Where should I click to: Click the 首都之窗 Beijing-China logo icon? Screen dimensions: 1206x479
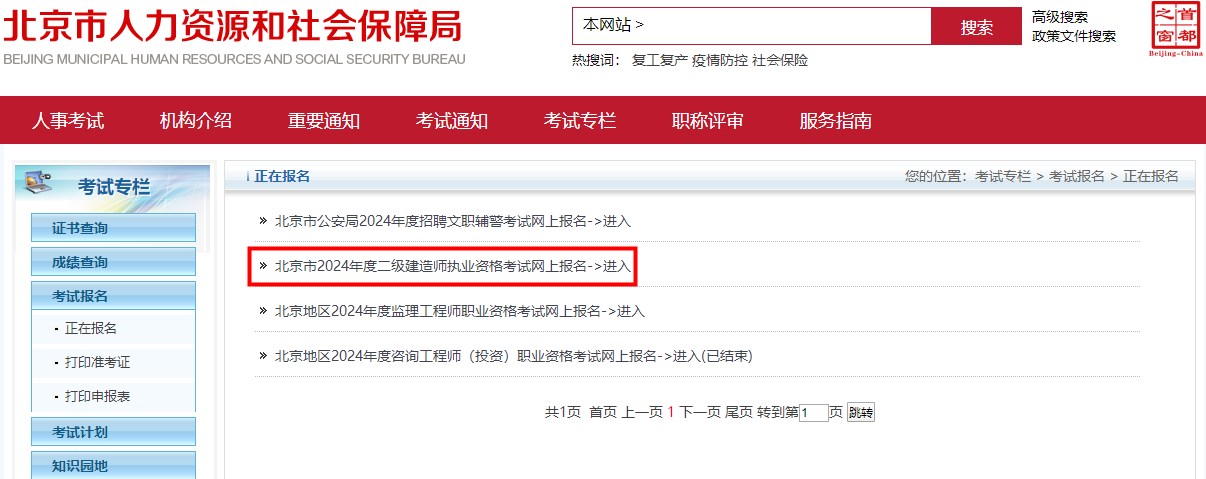[x=1175, y=29]
